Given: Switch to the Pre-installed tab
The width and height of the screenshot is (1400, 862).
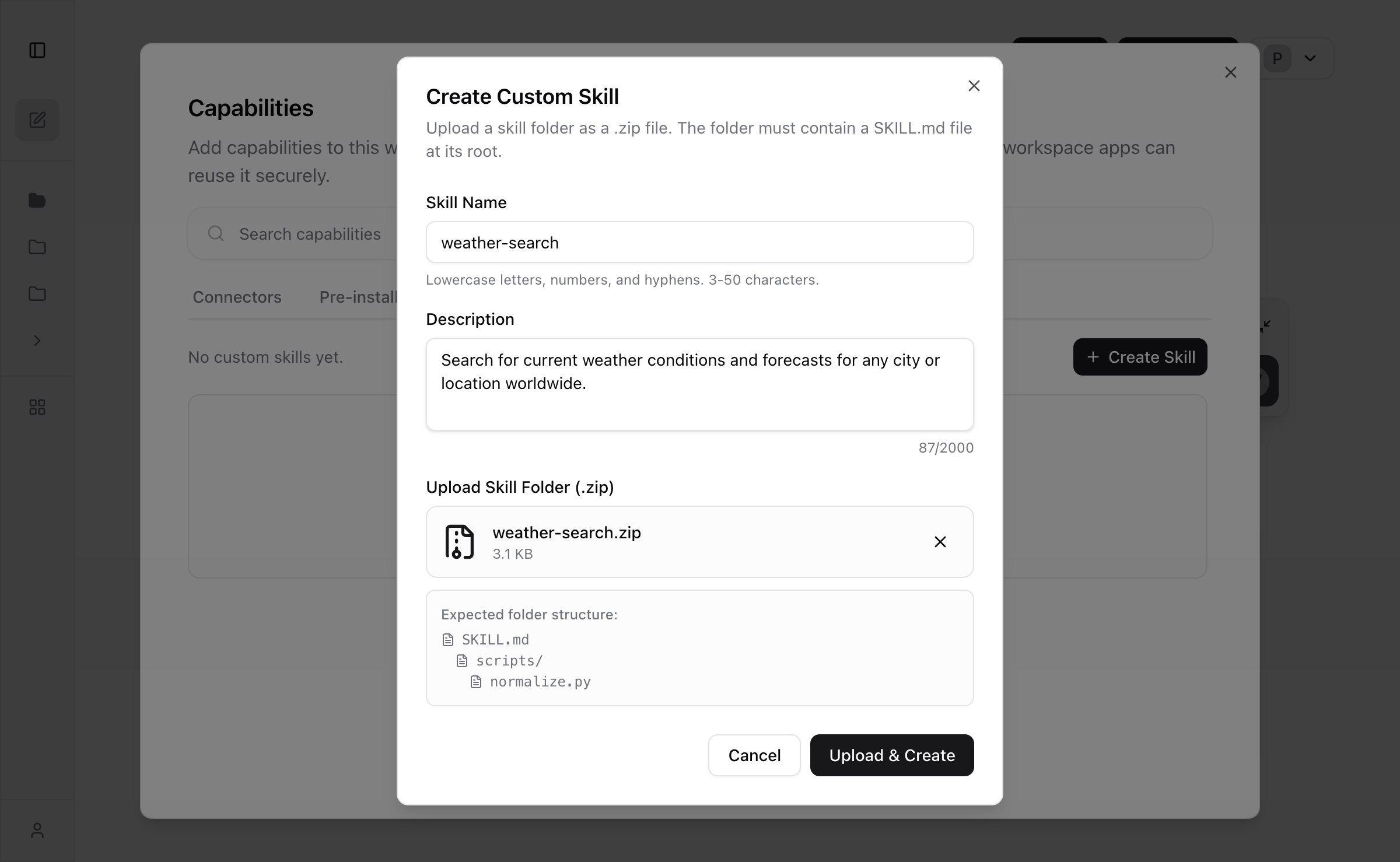Looking at the screenshot, I should [x=358, y=297].
